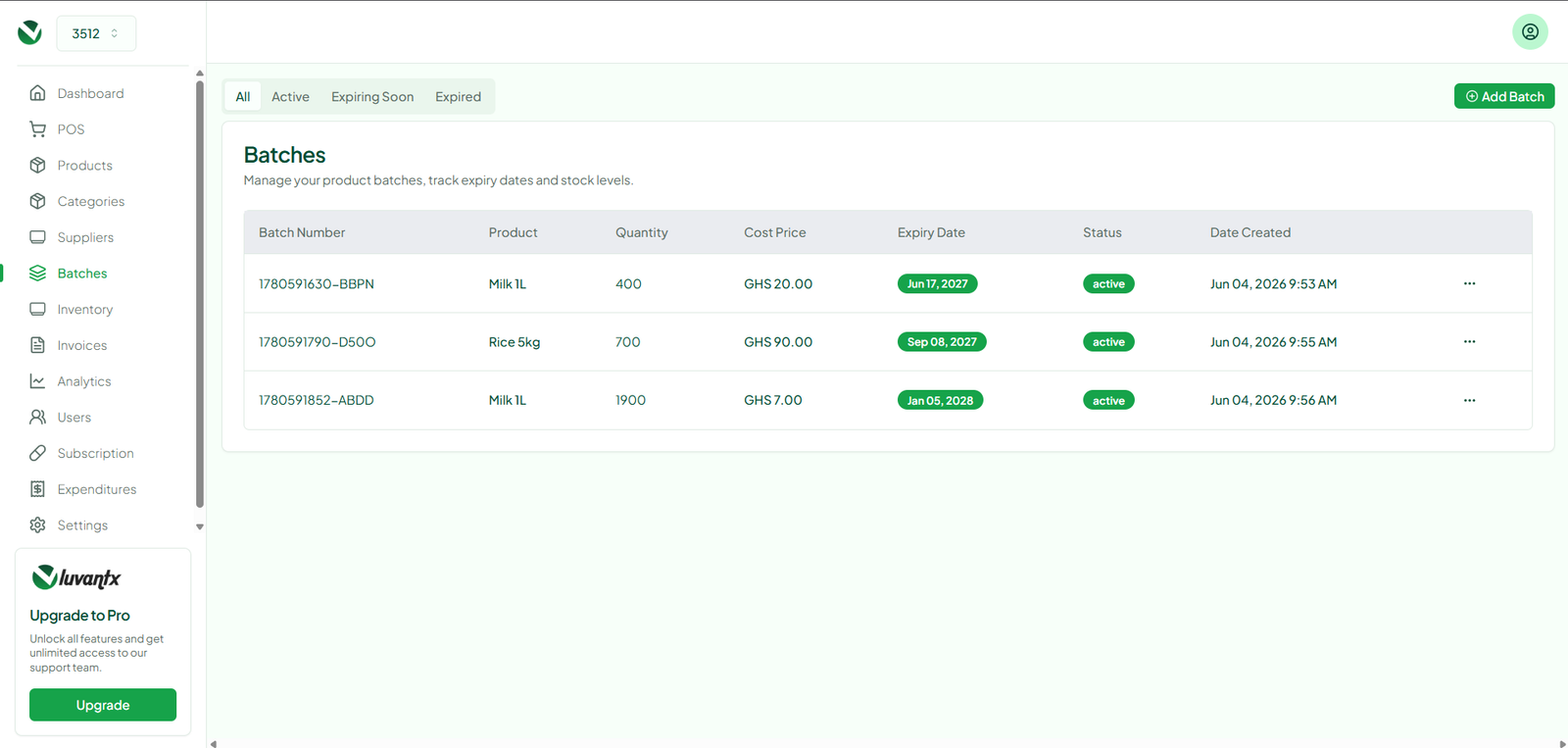
Task: Switch to the Expired tab
Action: coord(458,96)
